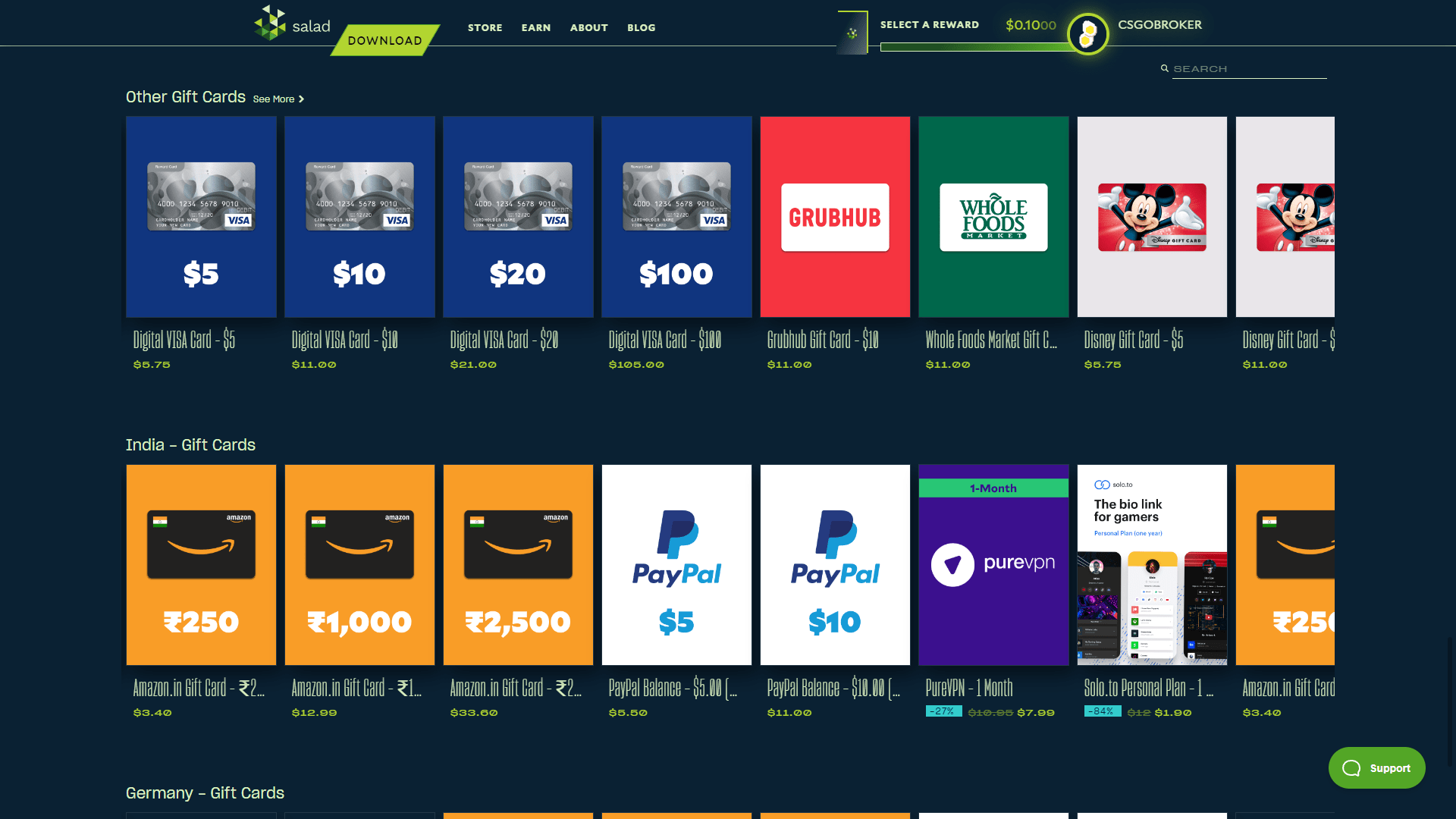
Task: Expand See More for Other Gift Cards
Action: pyautogui.click(x=274, y=99)
